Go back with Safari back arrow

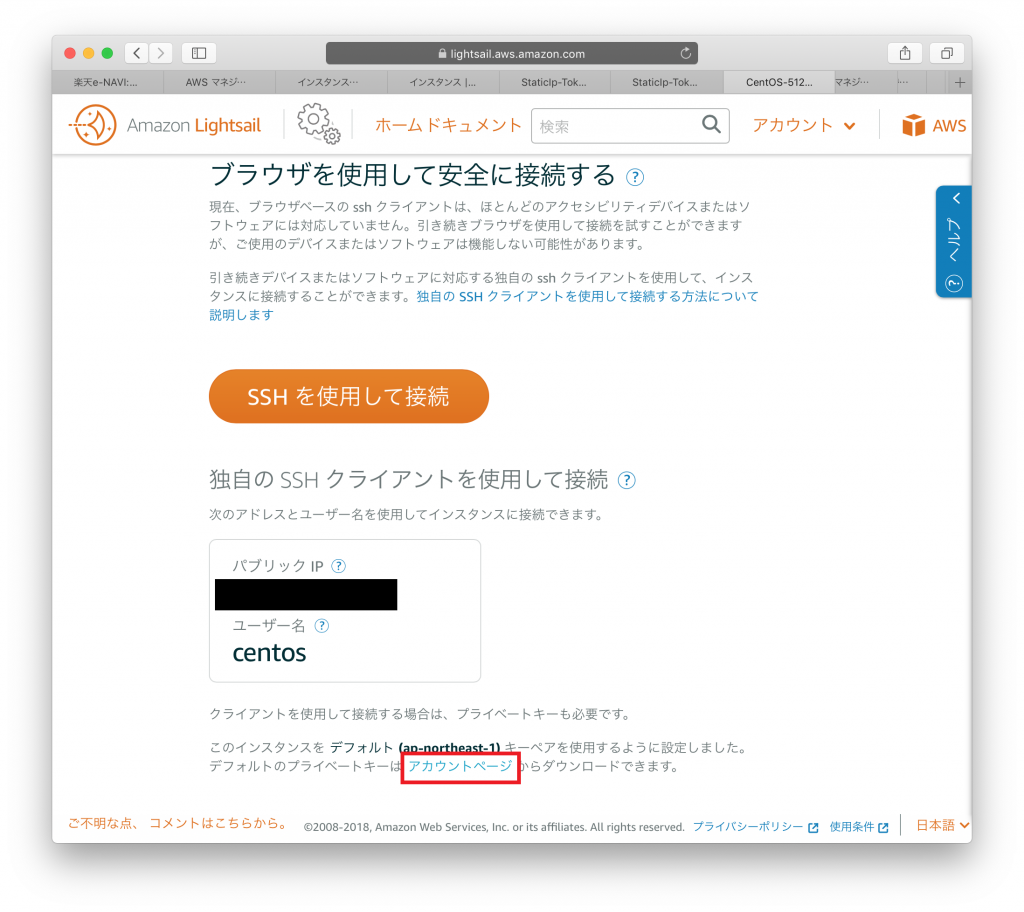(x=136, y=53)
